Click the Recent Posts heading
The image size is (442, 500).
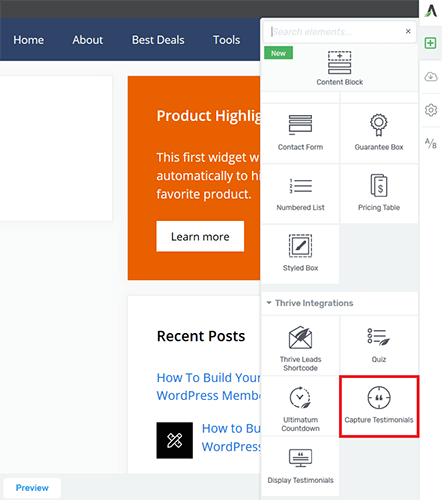pos(201,336)
